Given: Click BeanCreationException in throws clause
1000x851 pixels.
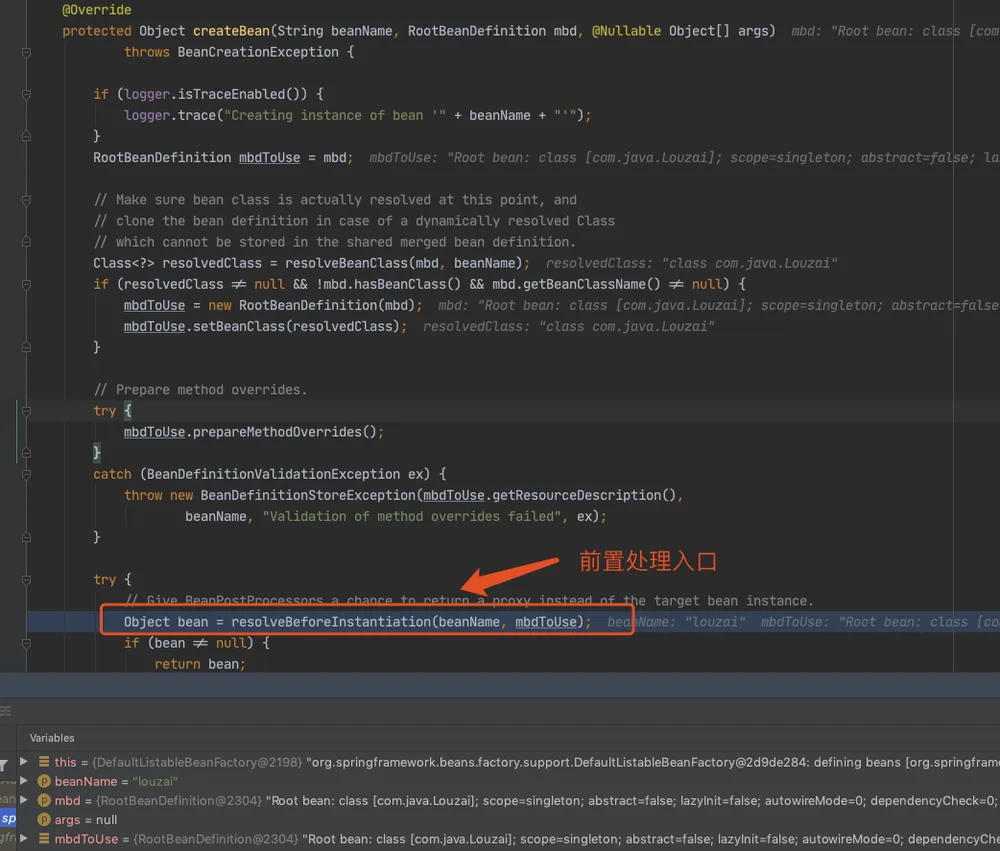Looking at the screenshot, I should [258, 52].
